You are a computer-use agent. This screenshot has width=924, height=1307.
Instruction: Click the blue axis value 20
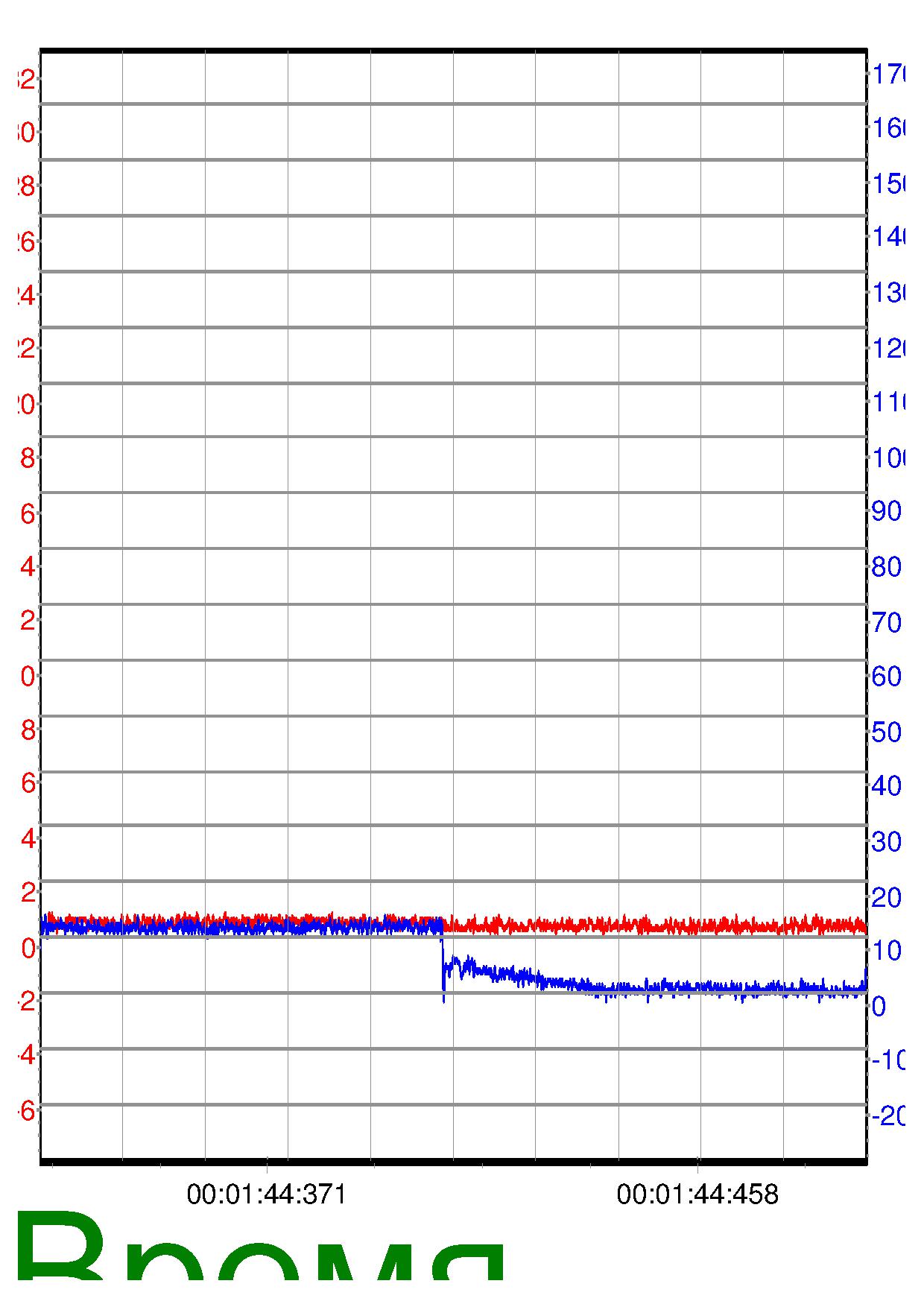[x=887, y=897]
